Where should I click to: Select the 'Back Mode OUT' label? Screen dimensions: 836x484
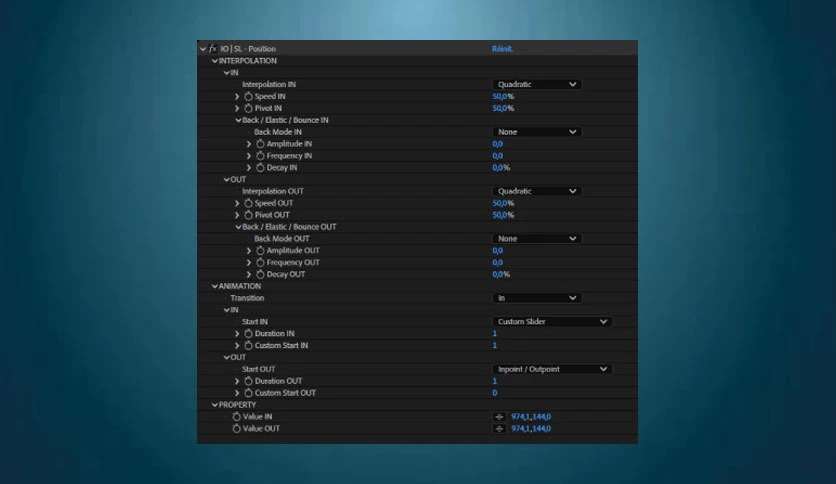coord(282,238)
